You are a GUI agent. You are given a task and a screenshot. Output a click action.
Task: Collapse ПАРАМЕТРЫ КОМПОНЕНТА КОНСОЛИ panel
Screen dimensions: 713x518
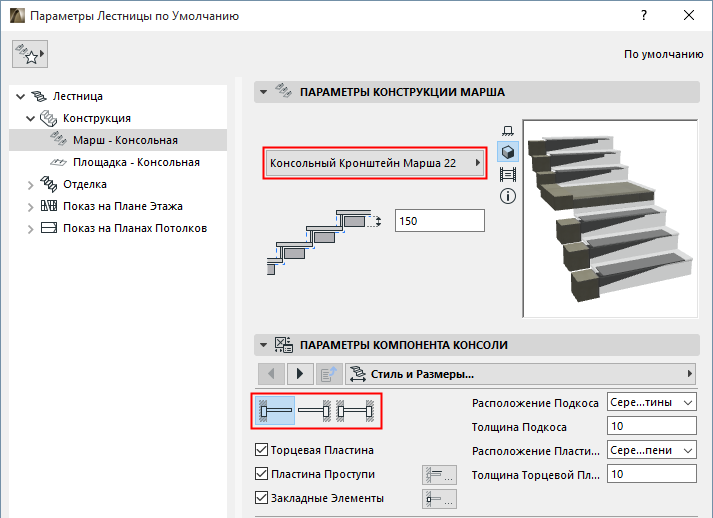click(263, 345)
